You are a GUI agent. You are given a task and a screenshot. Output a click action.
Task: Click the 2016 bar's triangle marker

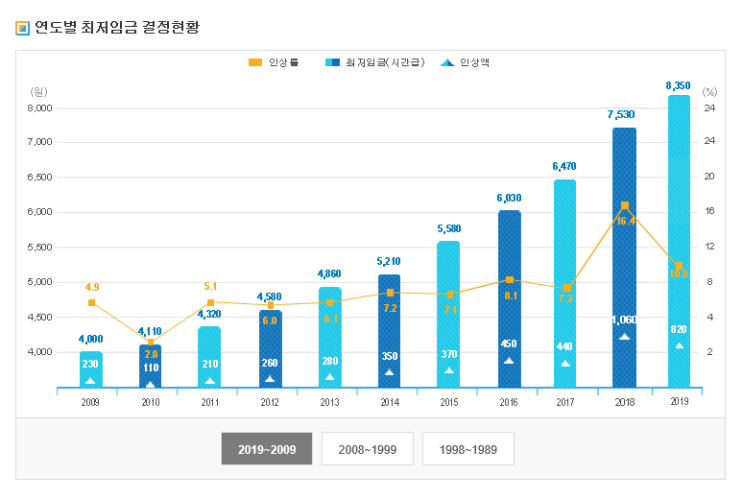pos(509,361)
